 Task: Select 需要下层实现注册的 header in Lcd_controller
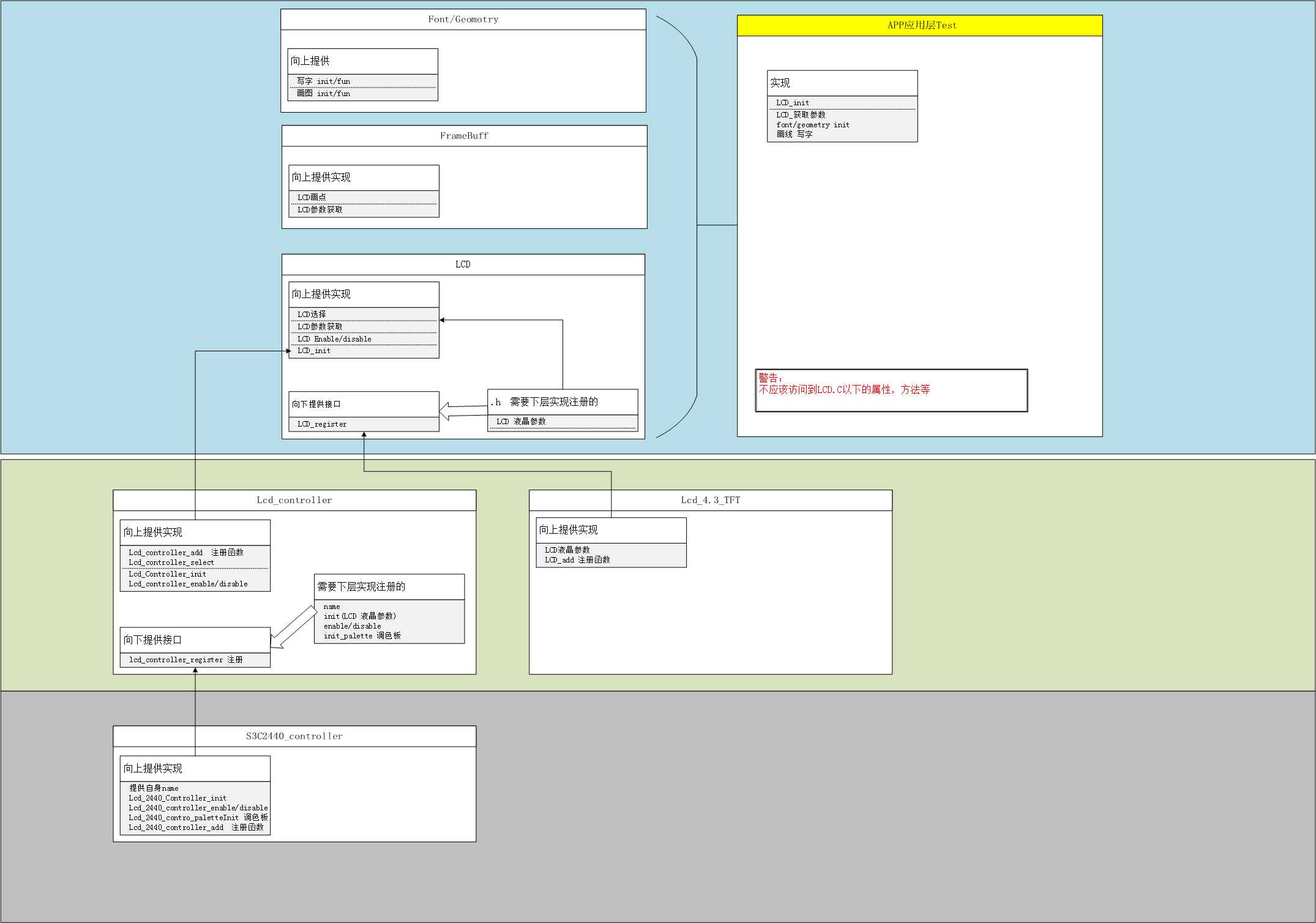(389, 587)
